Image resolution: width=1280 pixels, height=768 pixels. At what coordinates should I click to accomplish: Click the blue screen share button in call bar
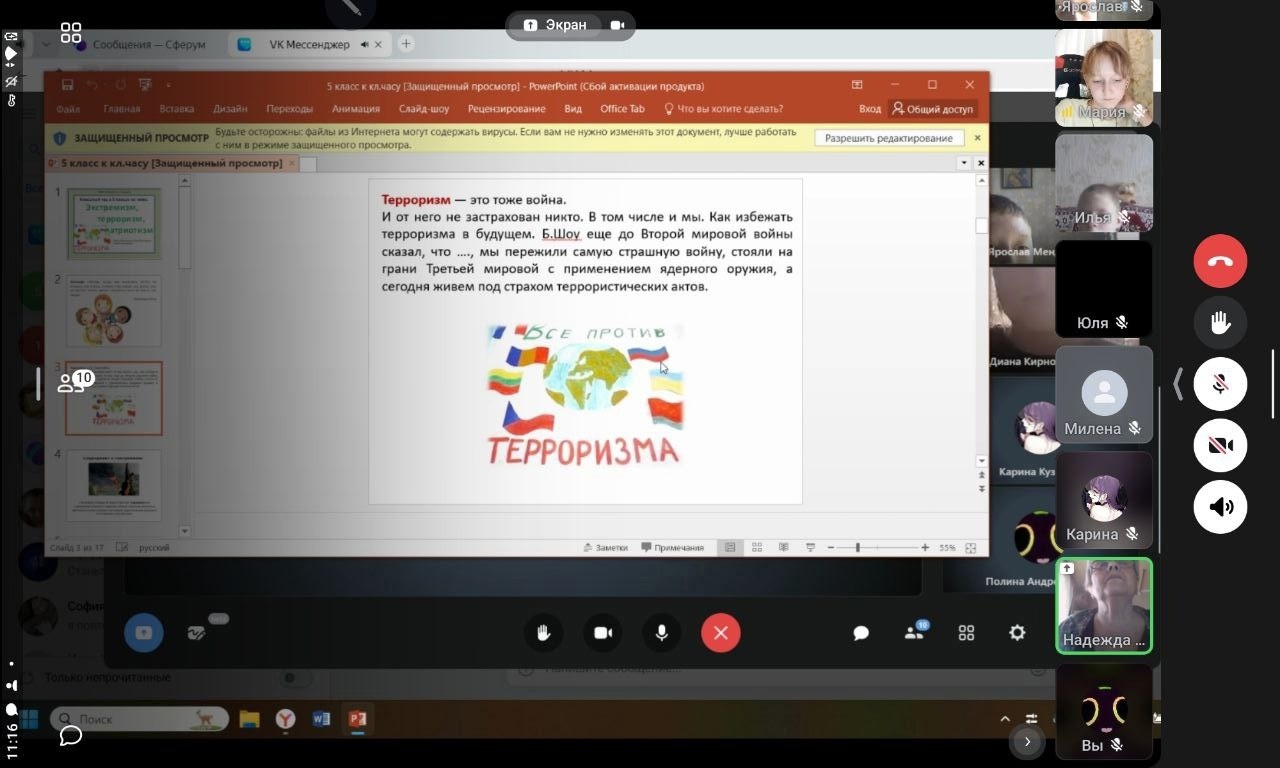(x=144, y=633)
